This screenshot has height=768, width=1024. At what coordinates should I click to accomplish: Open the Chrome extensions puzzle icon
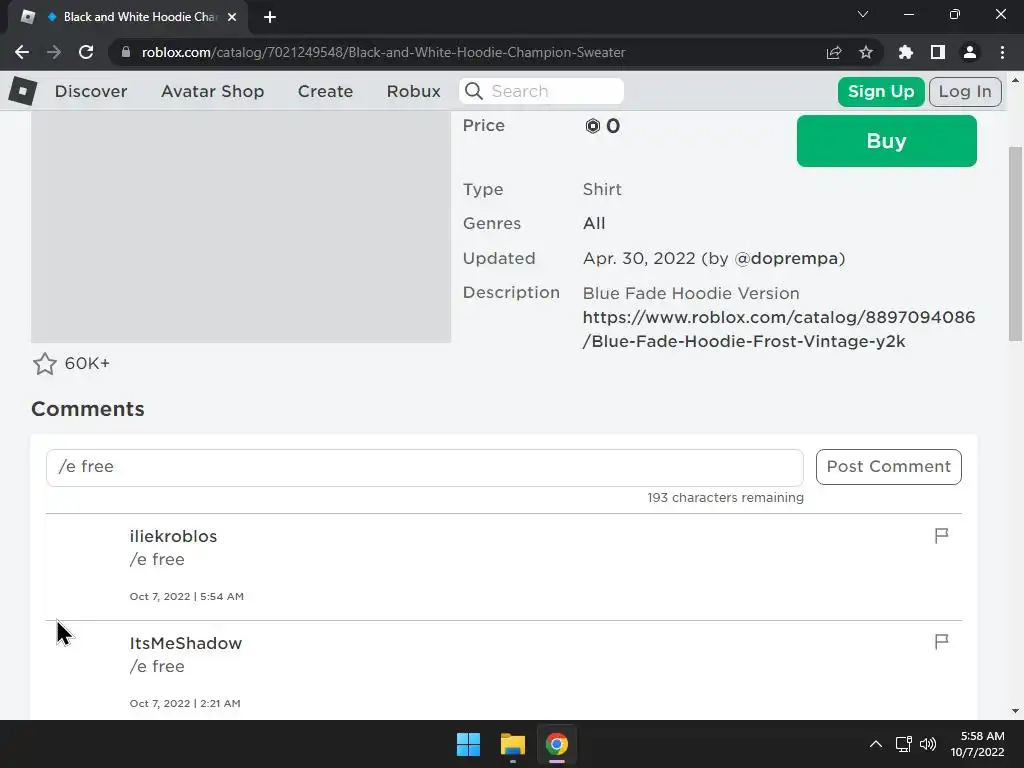click(905, 52)
